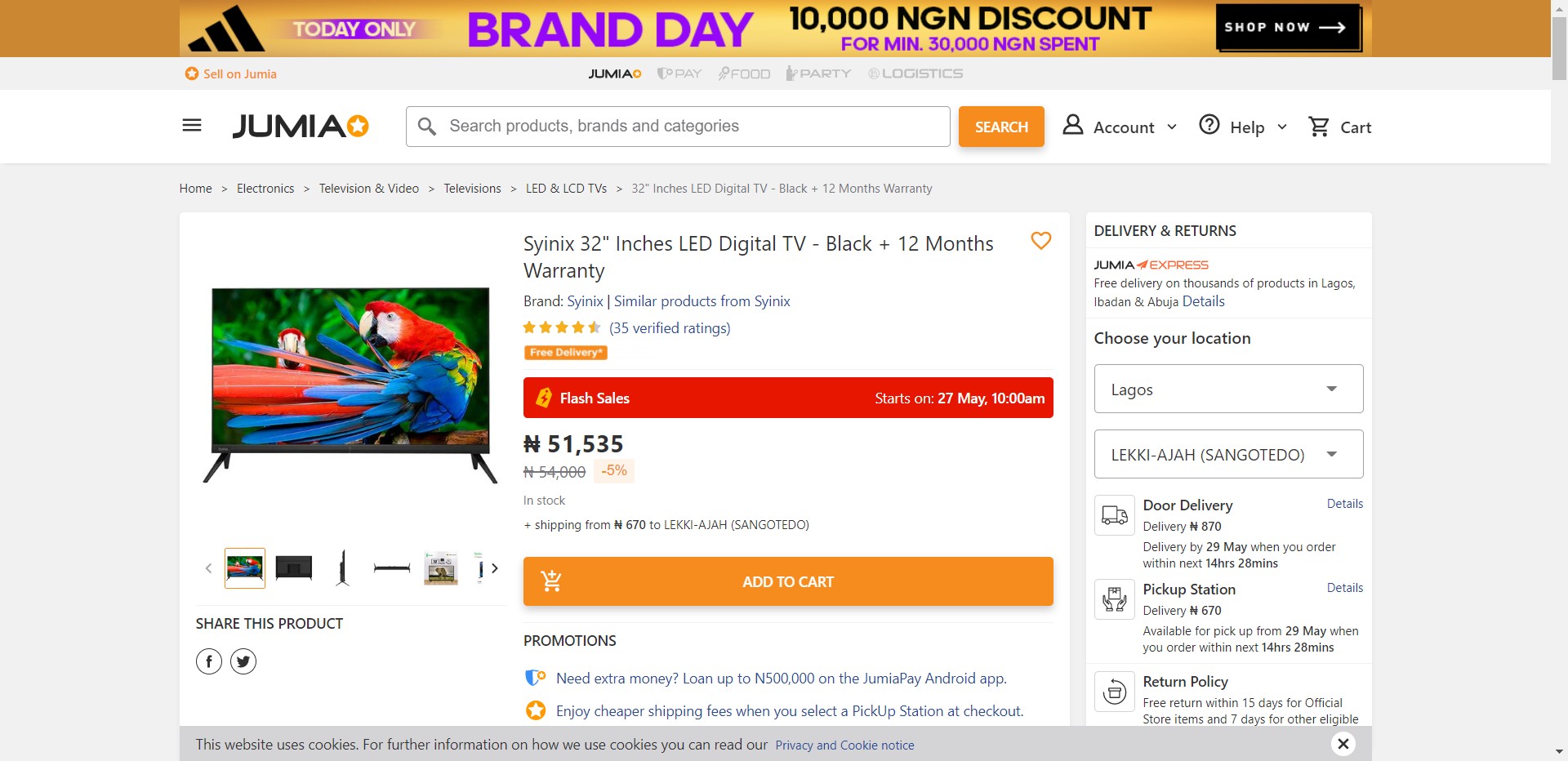Share product on Facebook

pyautogui.click(x=209, y=661)
